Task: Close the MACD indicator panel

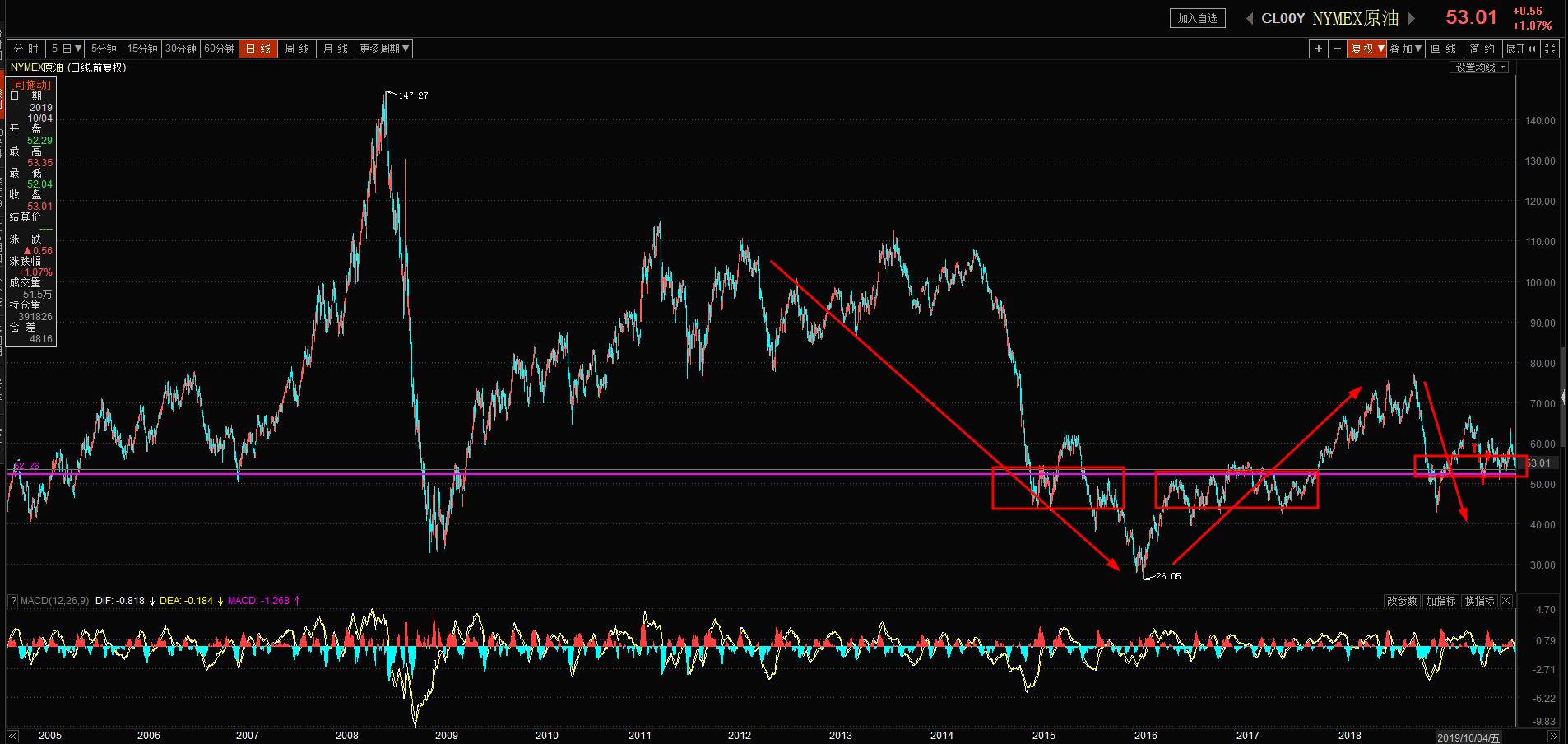Action: point(1506,601)
